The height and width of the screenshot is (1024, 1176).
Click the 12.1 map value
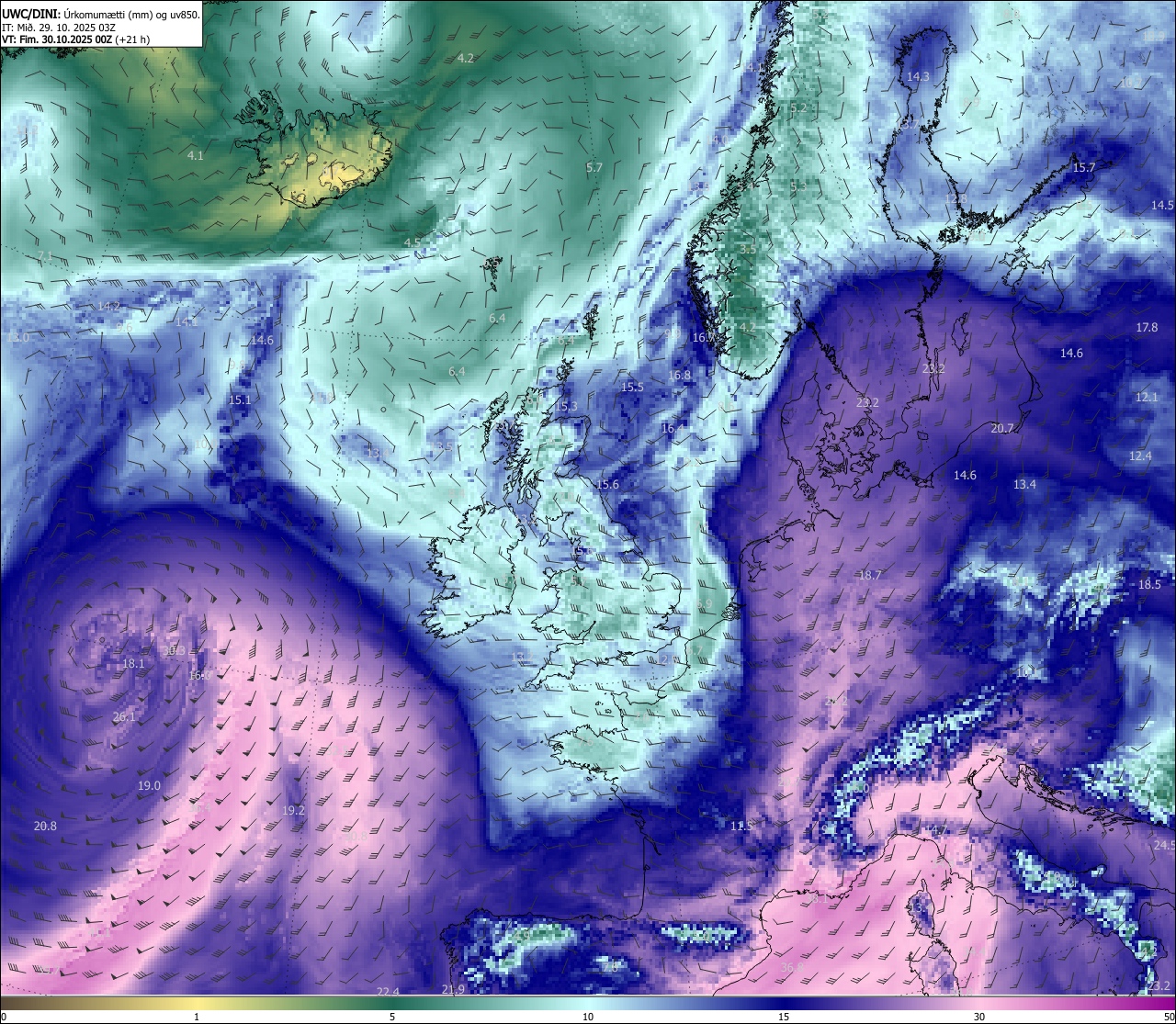coord(1147,397)
